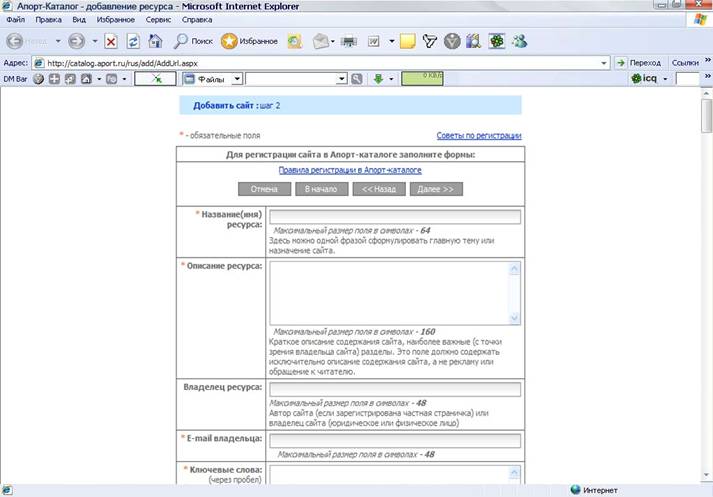This screenshot has height=497, width=713.
Task: Expand the Word edit icon dropdown arrow
Action: pos(392,41)
